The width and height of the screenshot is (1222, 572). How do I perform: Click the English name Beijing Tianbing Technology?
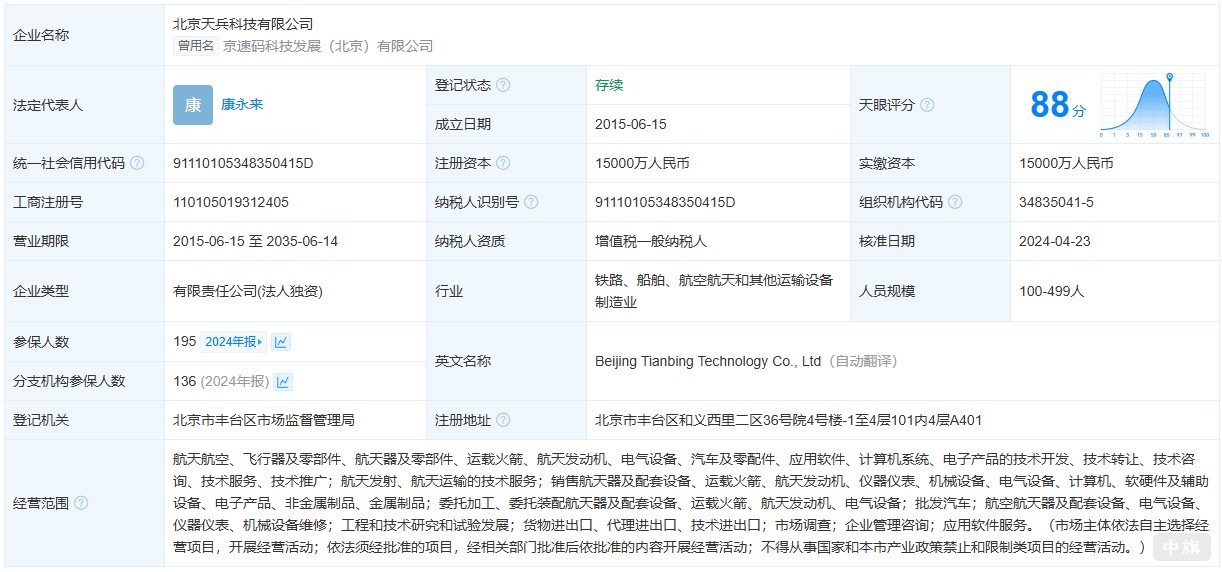(708, 361)
